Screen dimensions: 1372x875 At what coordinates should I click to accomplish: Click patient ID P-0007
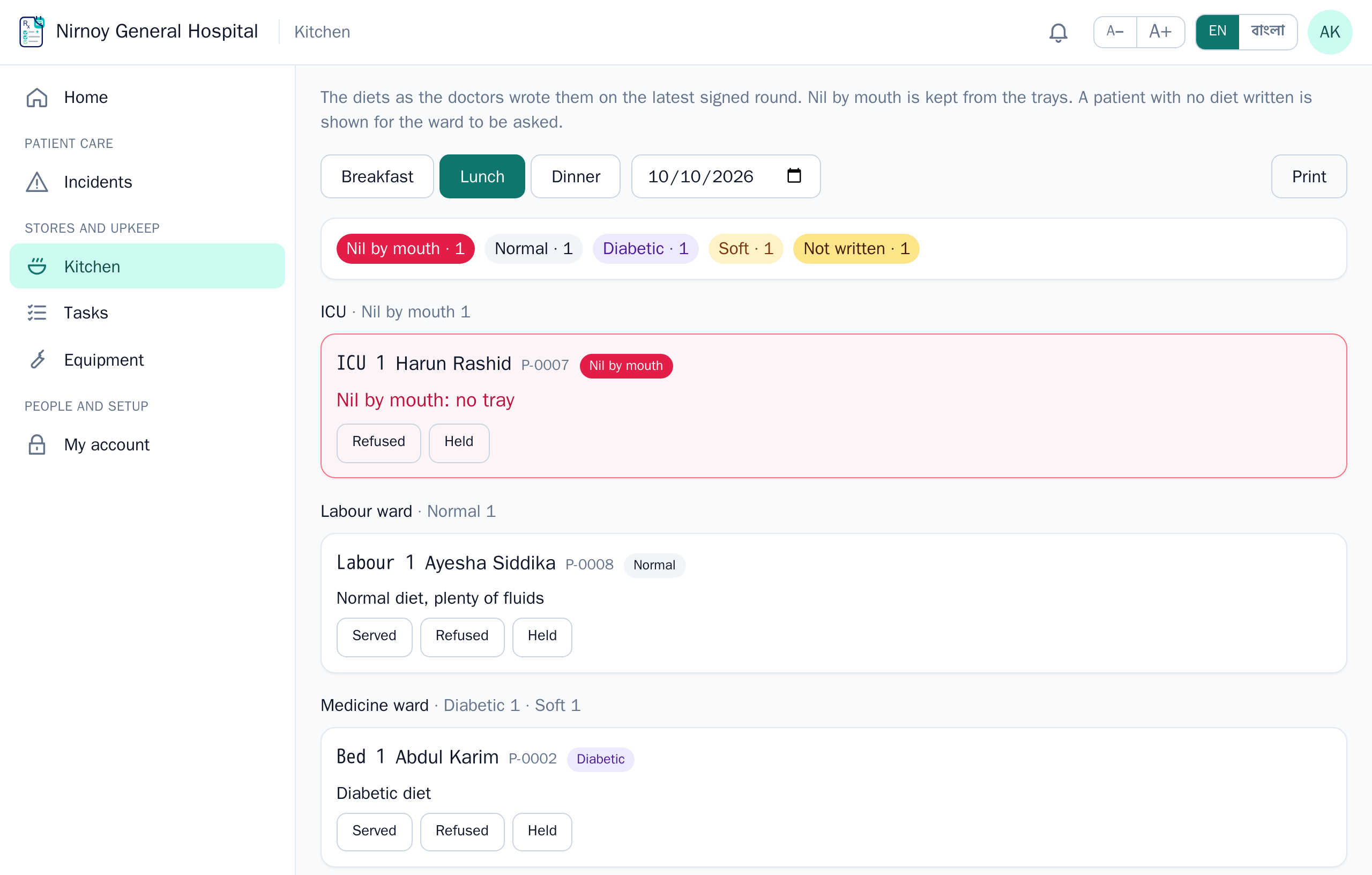point(545,366)
